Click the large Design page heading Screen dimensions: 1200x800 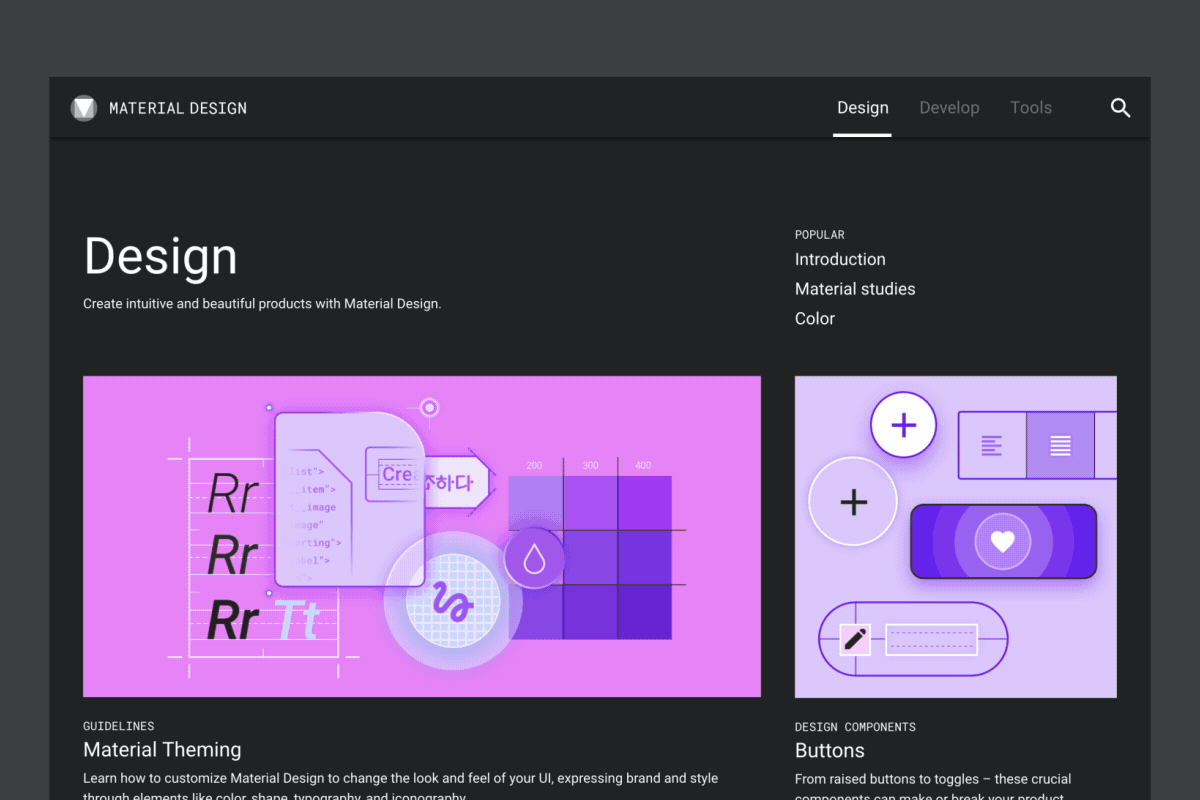[161, 258]
